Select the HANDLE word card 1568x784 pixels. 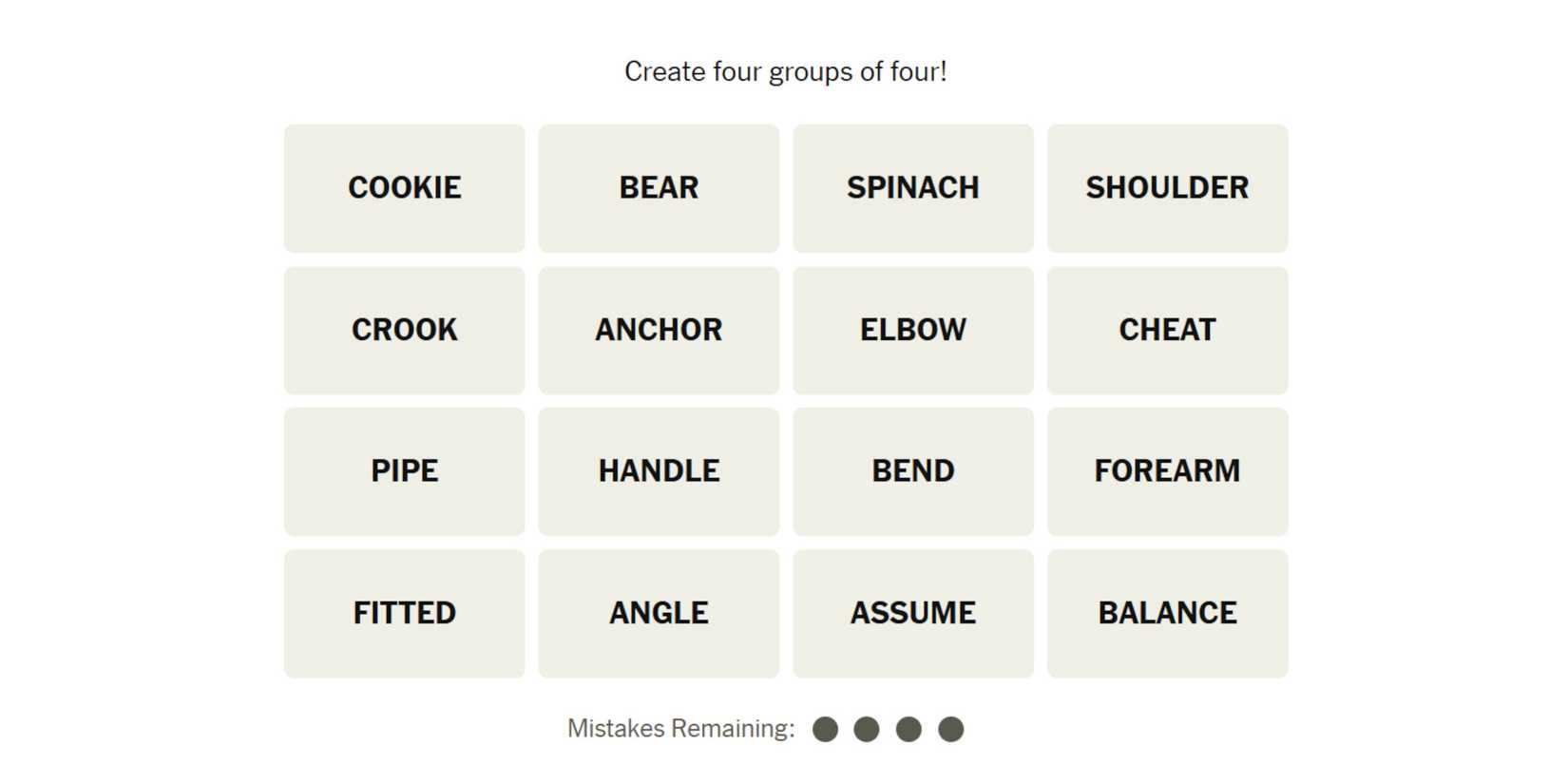(x=659, y=471)
